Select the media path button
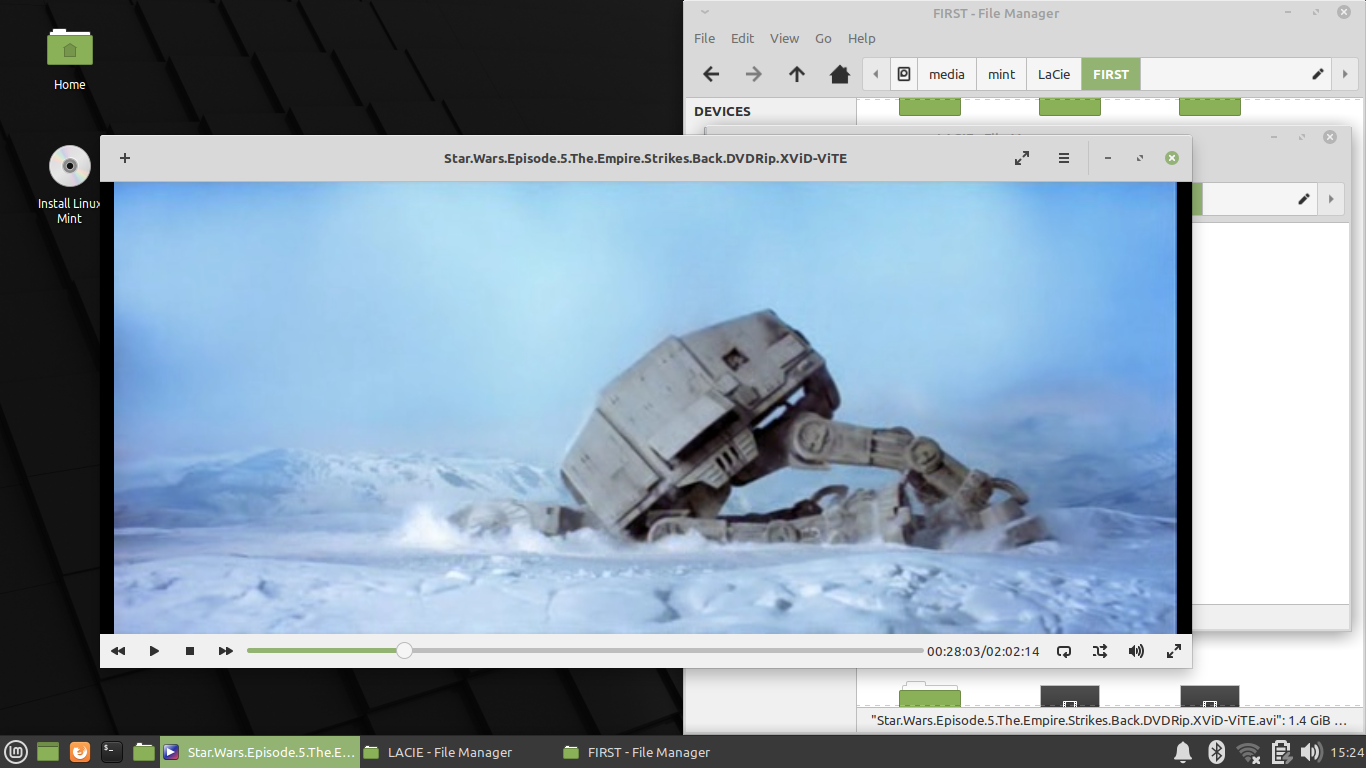Screen dimensions: 1366x768 tap(947, 74)
